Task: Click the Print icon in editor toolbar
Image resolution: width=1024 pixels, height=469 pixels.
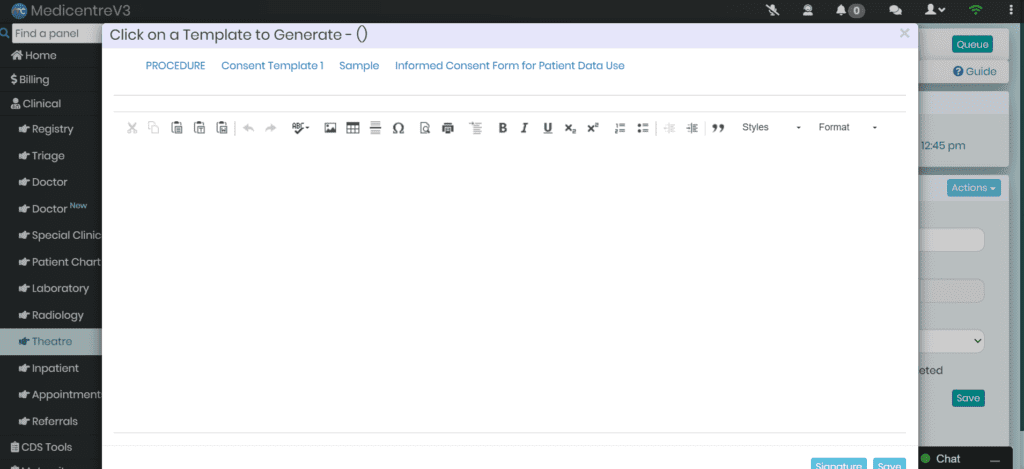Action: point(447,128)
